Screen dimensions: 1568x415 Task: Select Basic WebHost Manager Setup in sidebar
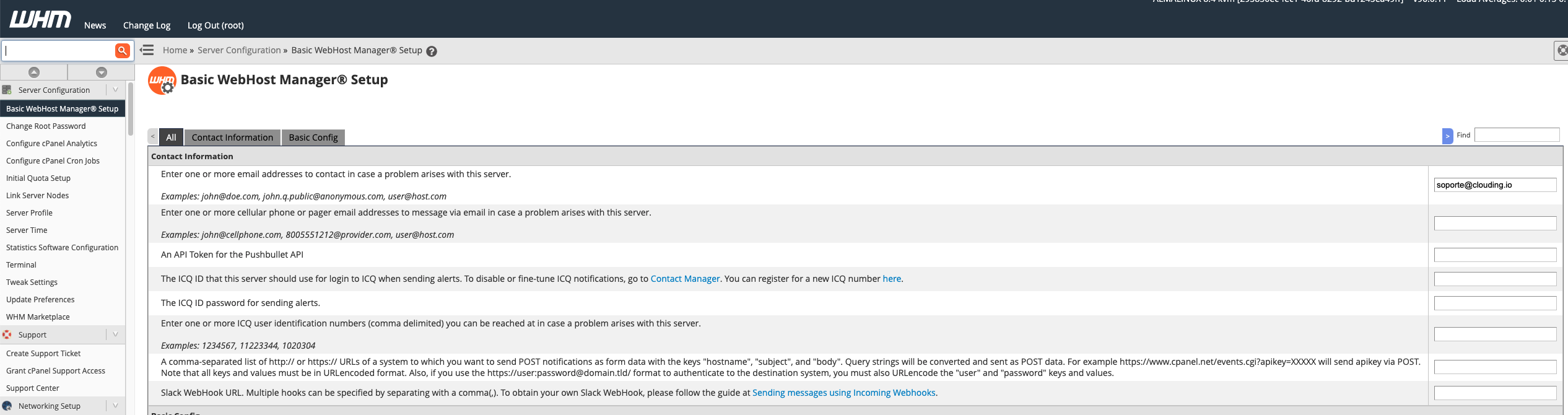(x=63, y=108)
